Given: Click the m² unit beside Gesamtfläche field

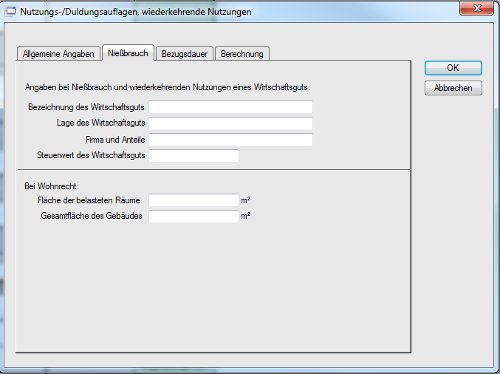Looking at the screenshot, I should click(246, 216).
